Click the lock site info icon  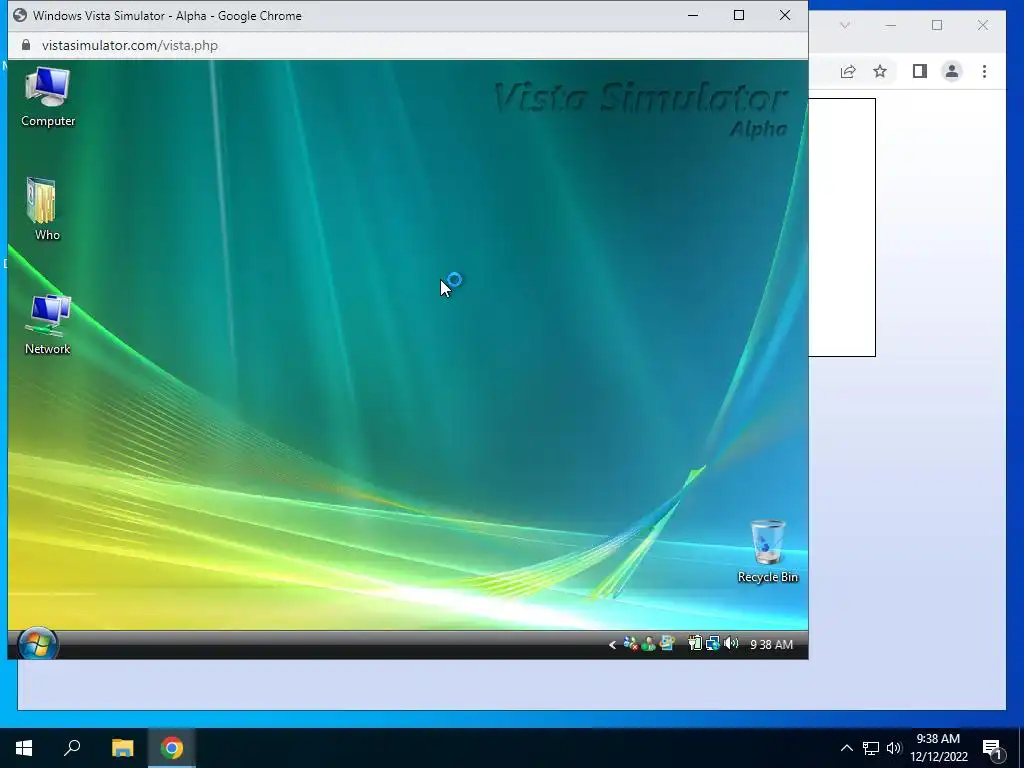[25, 45]
